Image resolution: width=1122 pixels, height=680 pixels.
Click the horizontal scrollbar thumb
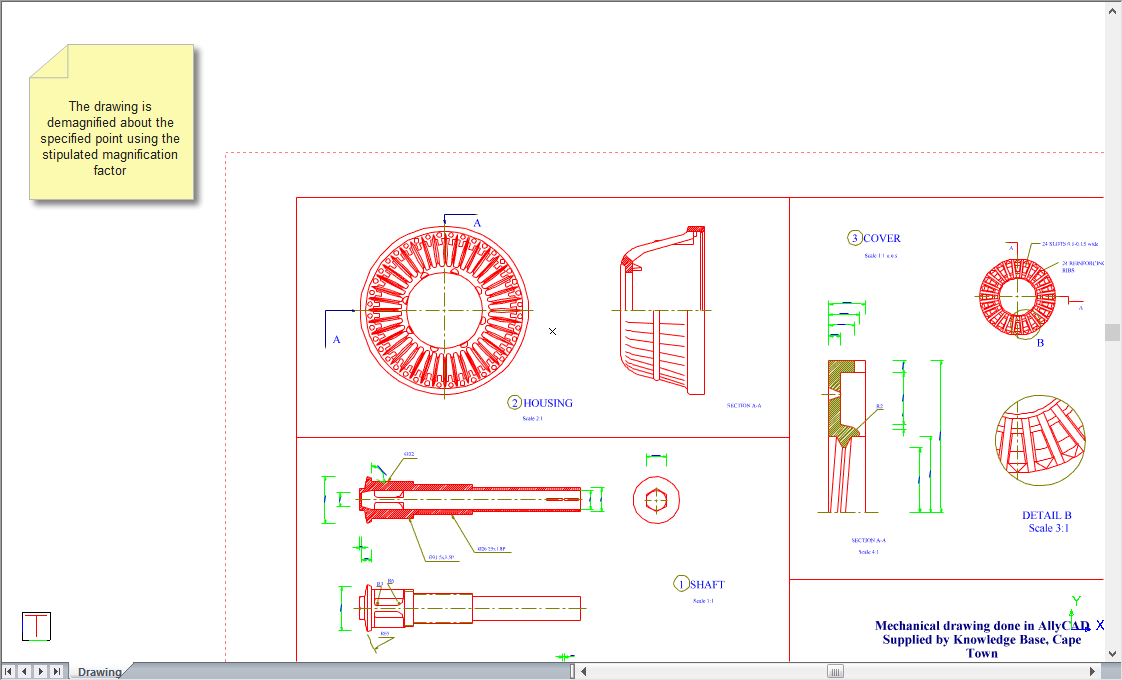pyautogui.click(x=835, y=671)
